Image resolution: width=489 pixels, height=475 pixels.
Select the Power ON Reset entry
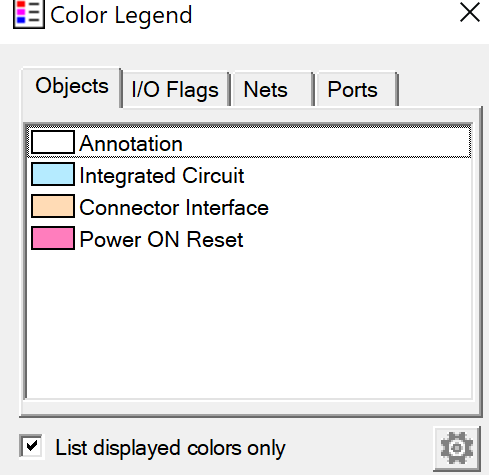(x=249, y=239)
